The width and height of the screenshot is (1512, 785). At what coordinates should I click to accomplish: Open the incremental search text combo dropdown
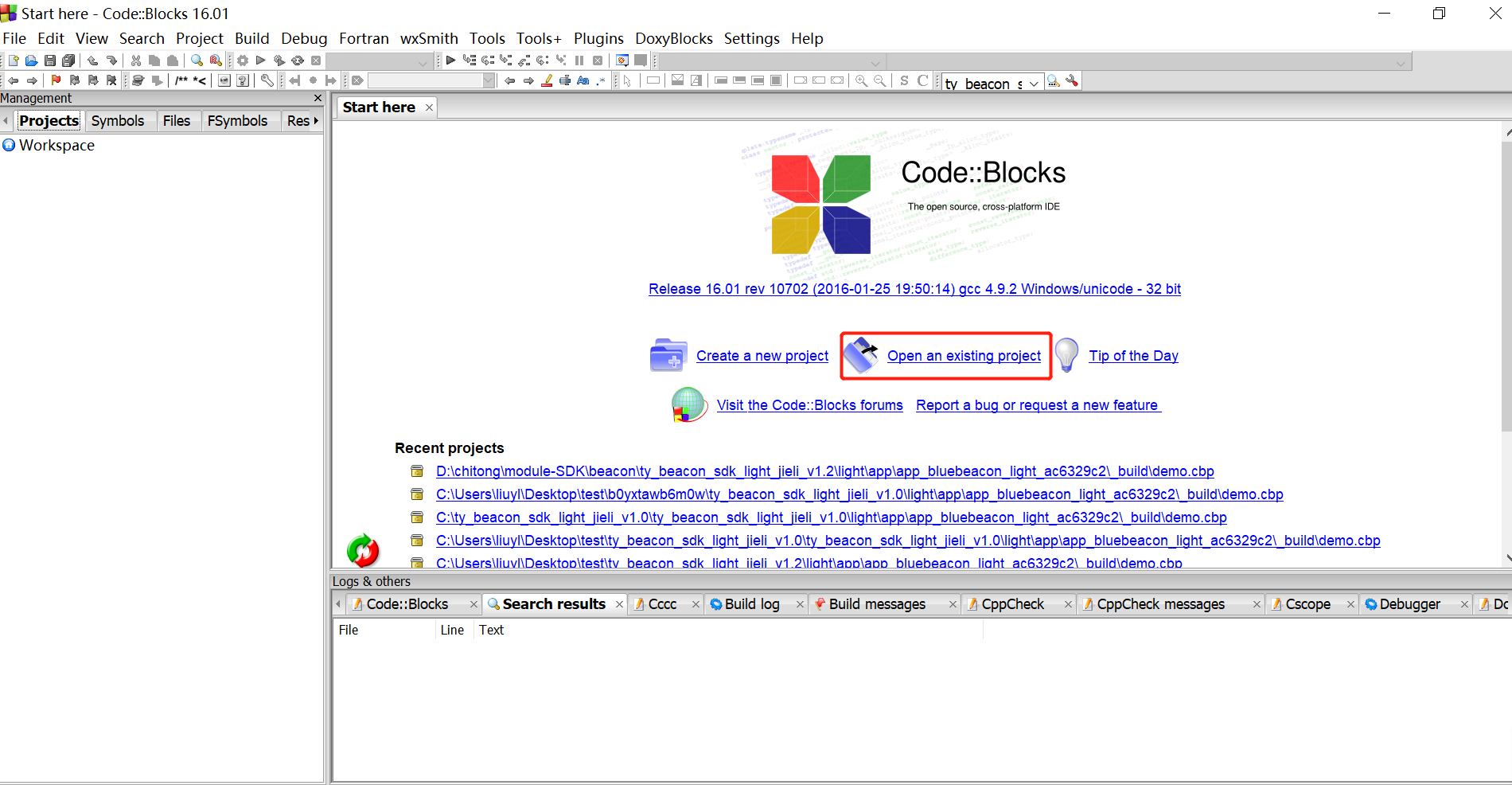[x=488, y=80]
